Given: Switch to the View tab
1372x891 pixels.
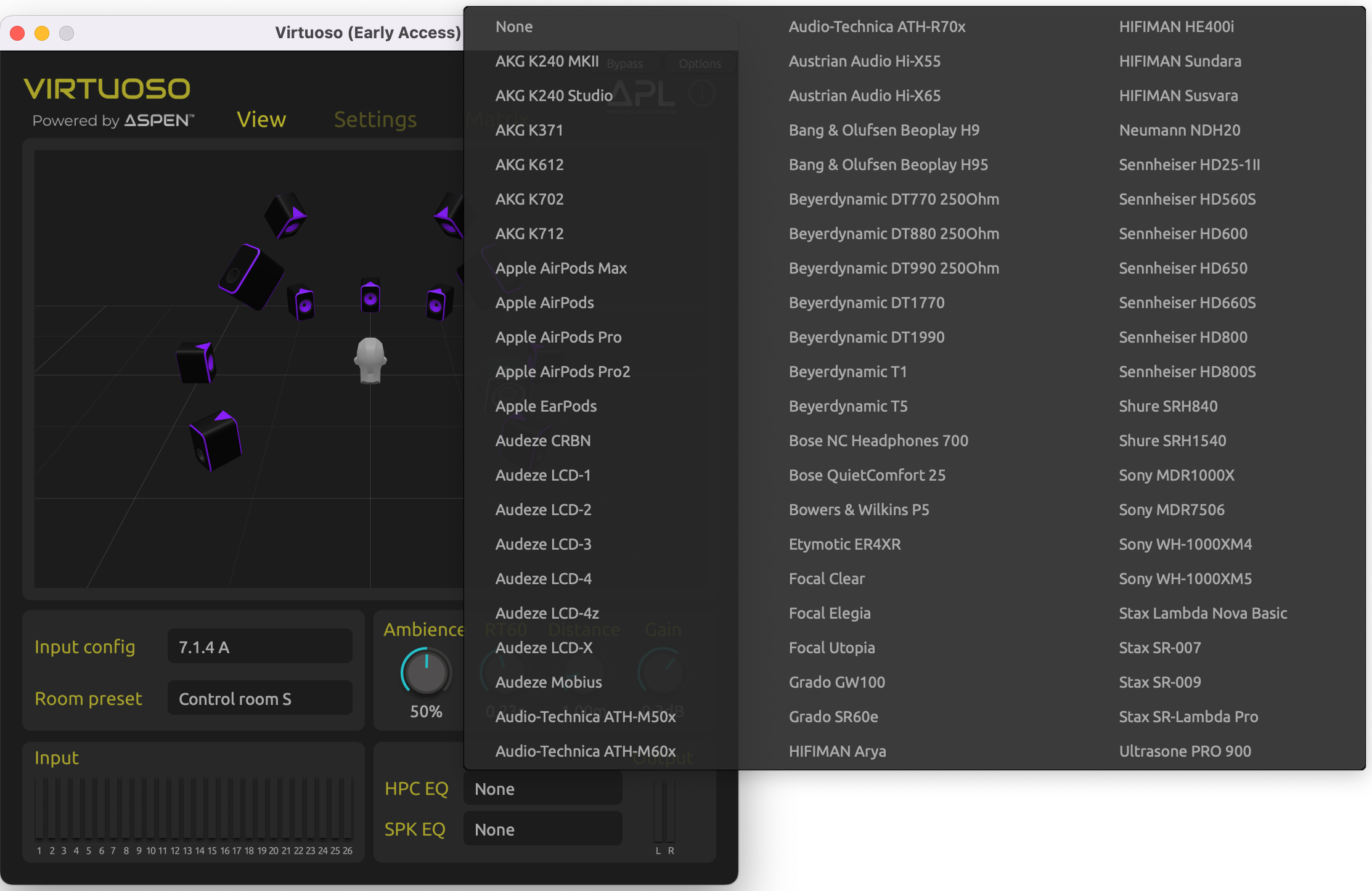Looking at the screenshot, I should (x=261, y=120).
